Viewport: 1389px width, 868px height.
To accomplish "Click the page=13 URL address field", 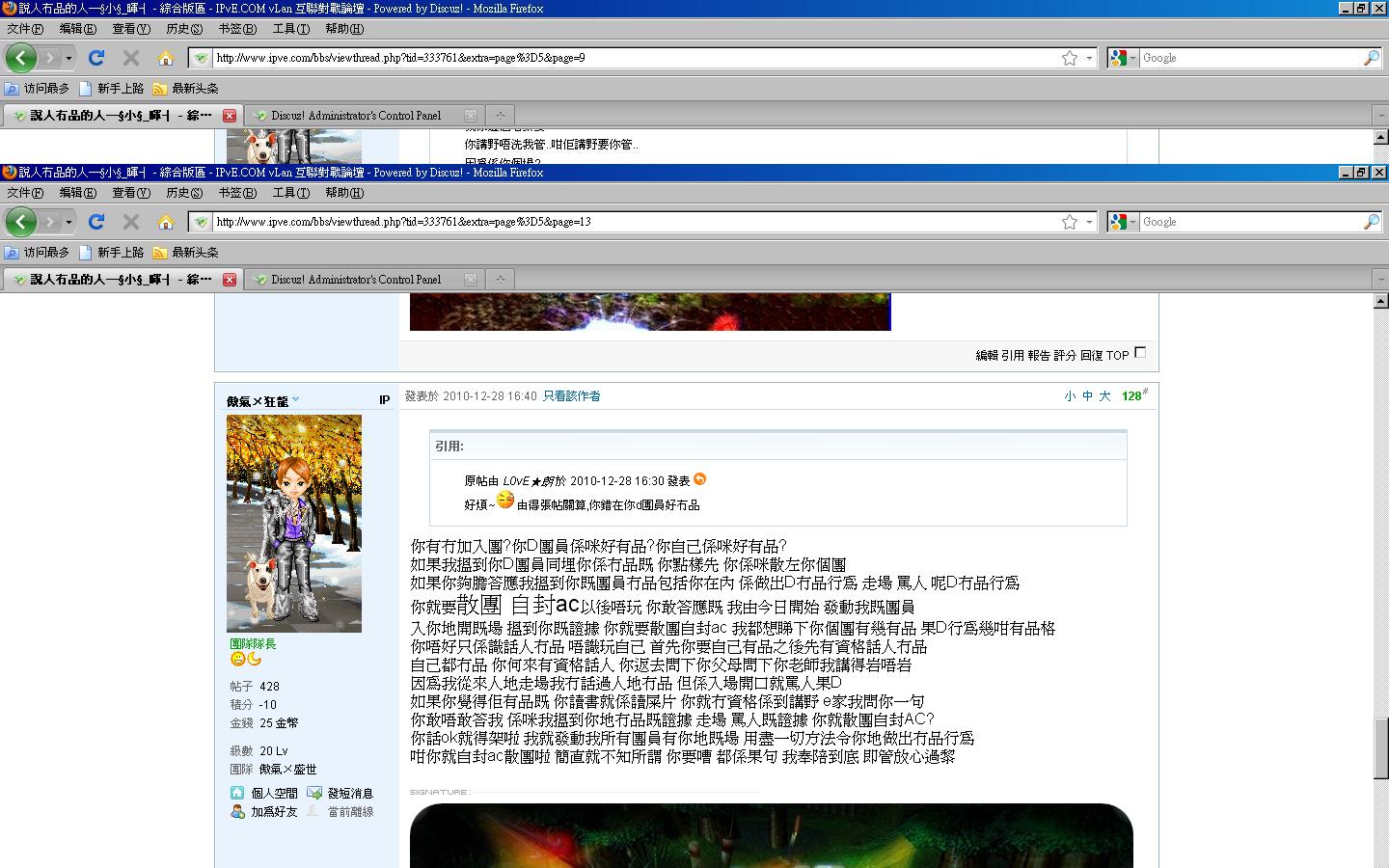I will pyautogui.click(x=627, y=222).
